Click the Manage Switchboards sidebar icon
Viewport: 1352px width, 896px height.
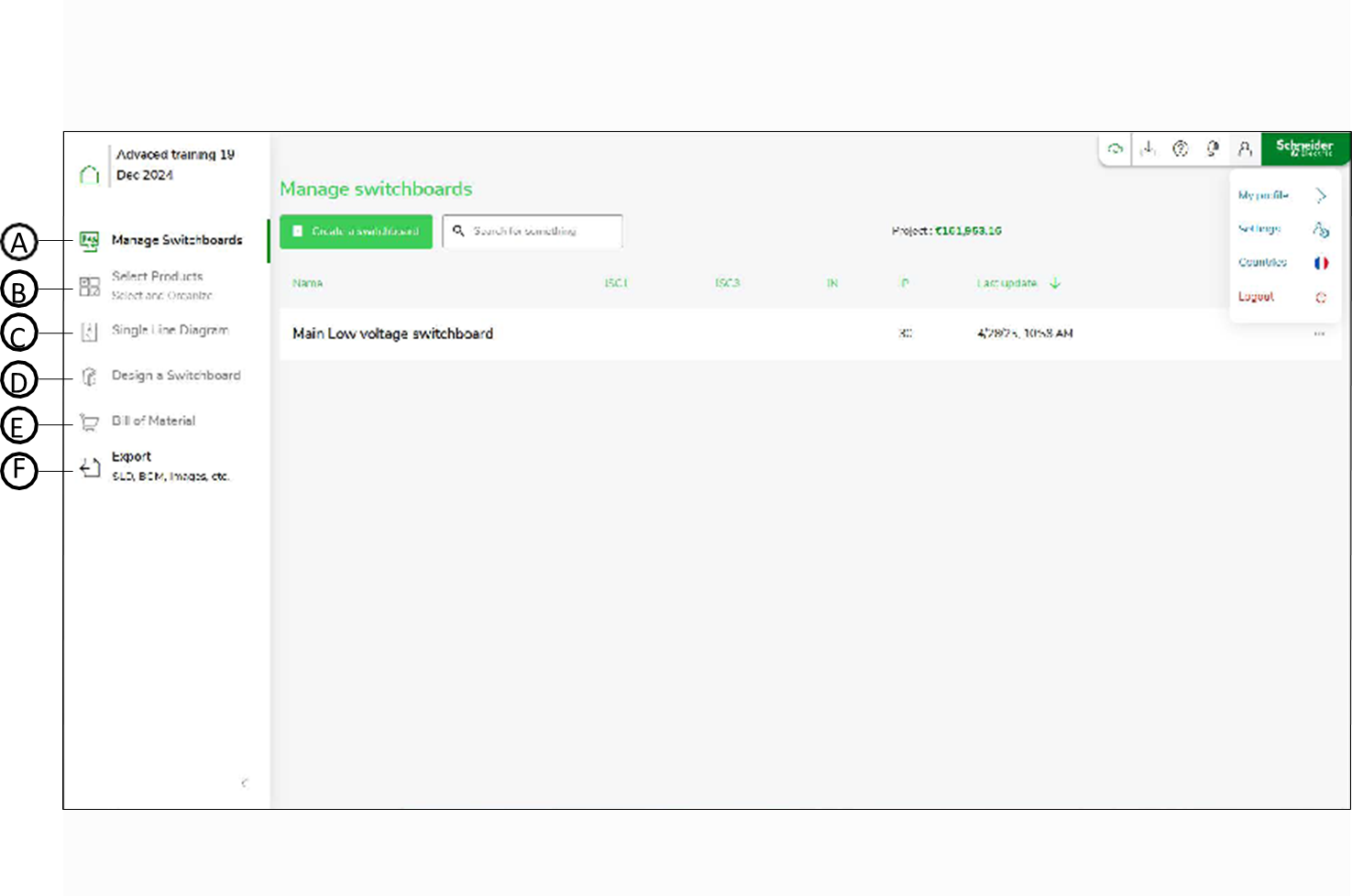(89, 241)
